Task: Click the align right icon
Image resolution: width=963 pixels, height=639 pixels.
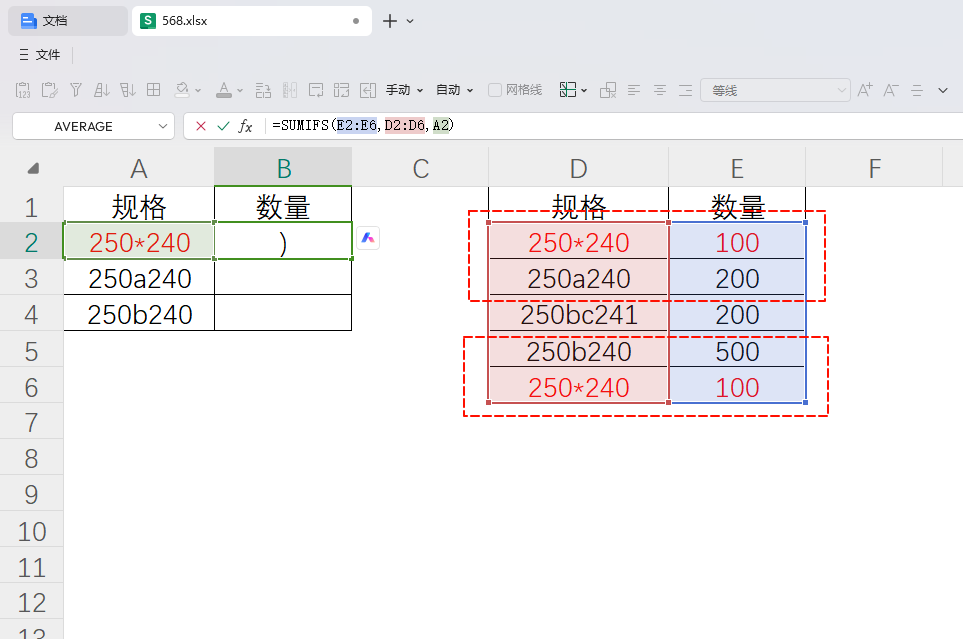Action: (685, 90)
